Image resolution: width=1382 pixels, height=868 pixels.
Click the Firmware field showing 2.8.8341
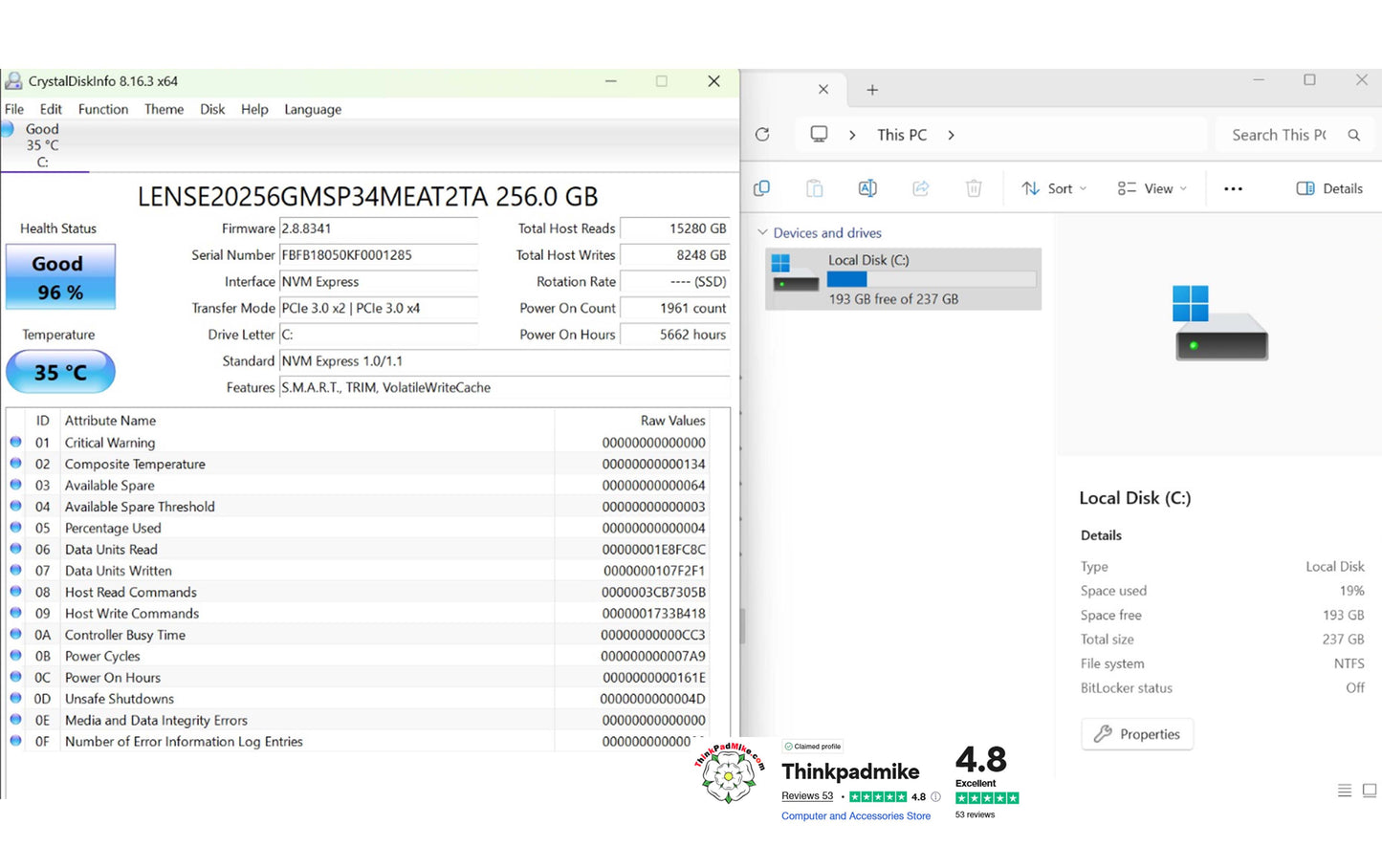(379, 228)
